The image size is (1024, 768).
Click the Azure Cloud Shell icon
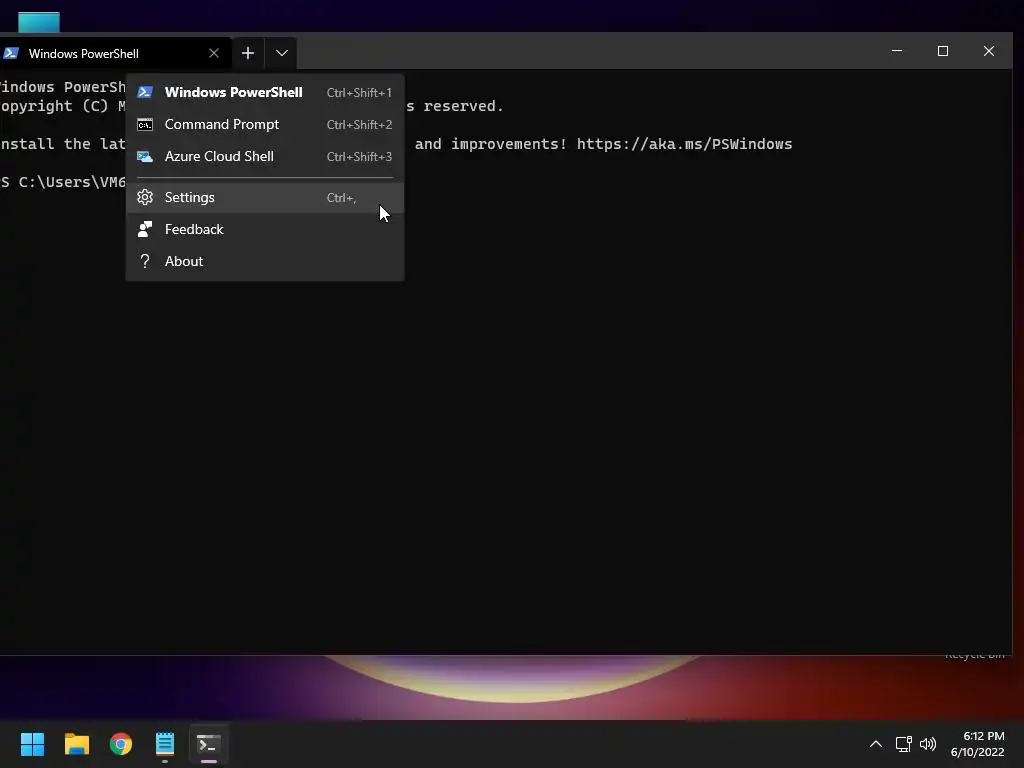coord(145,156)
